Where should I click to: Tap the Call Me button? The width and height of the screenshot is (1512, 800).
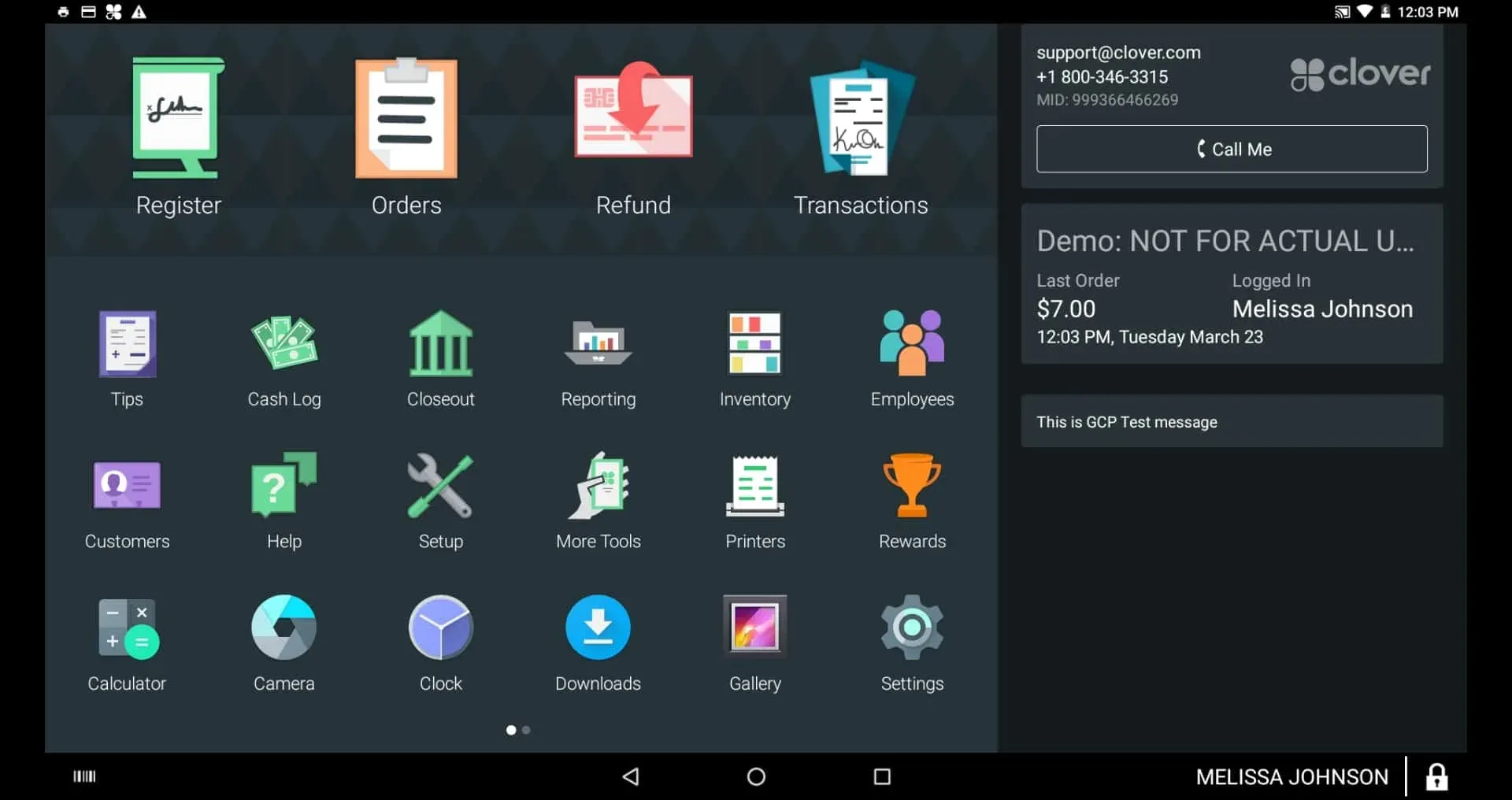click(x=1232, y=149)
